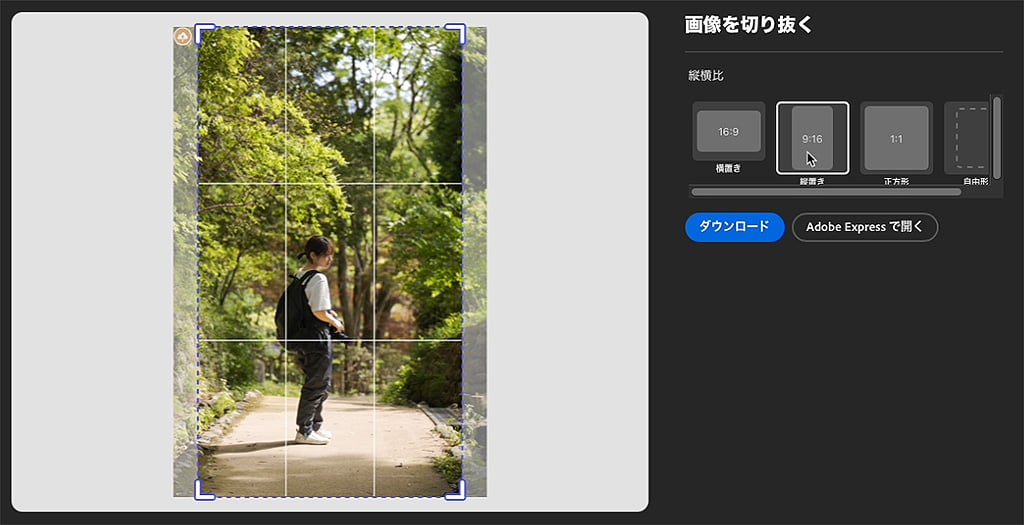Grab the bottom-left crop corner handle
This screenshot has height=525, width=1024.
pyautogui.click(x=204, y=490)
